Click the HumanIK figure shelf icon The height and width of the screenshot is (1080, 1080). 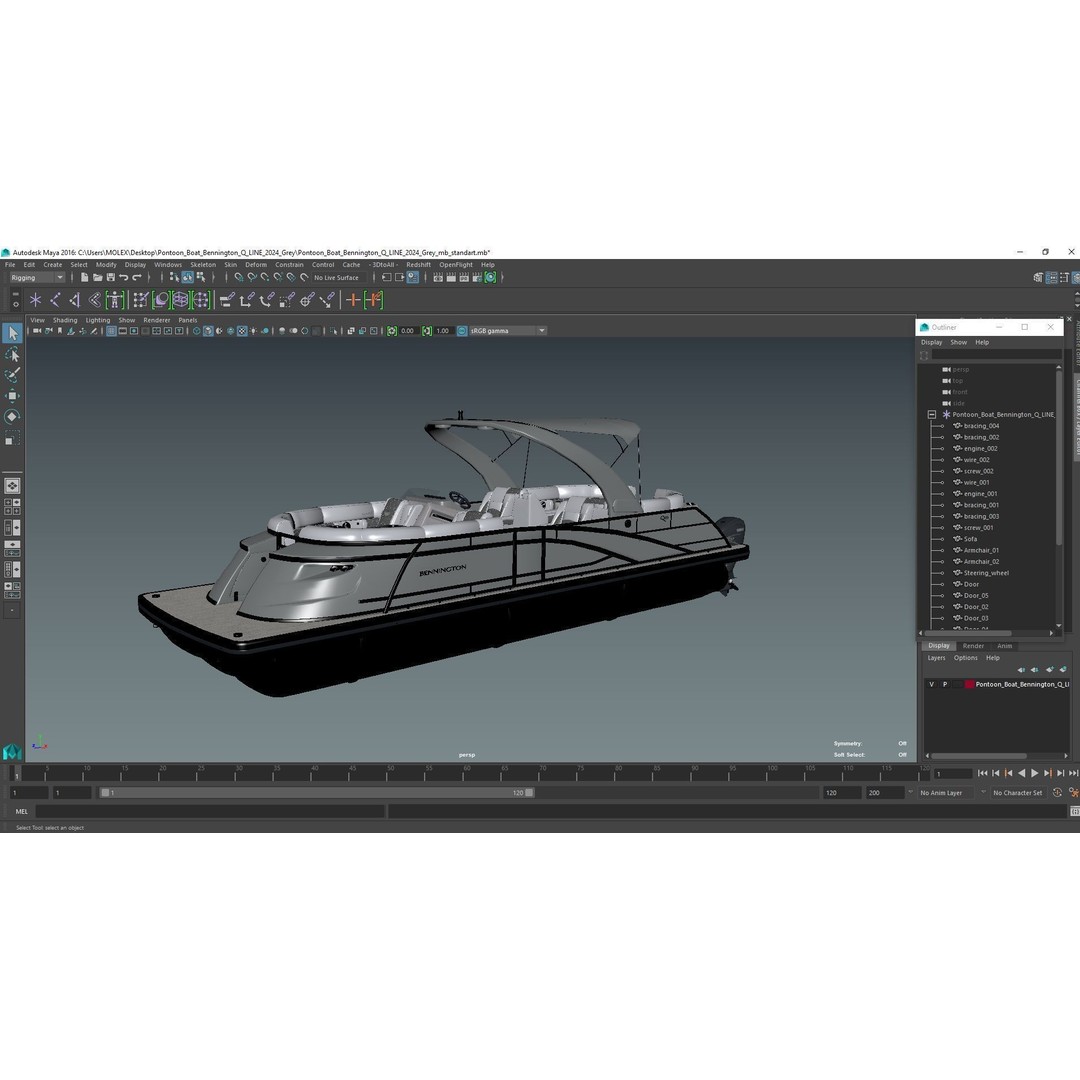(x=115, y=300)
